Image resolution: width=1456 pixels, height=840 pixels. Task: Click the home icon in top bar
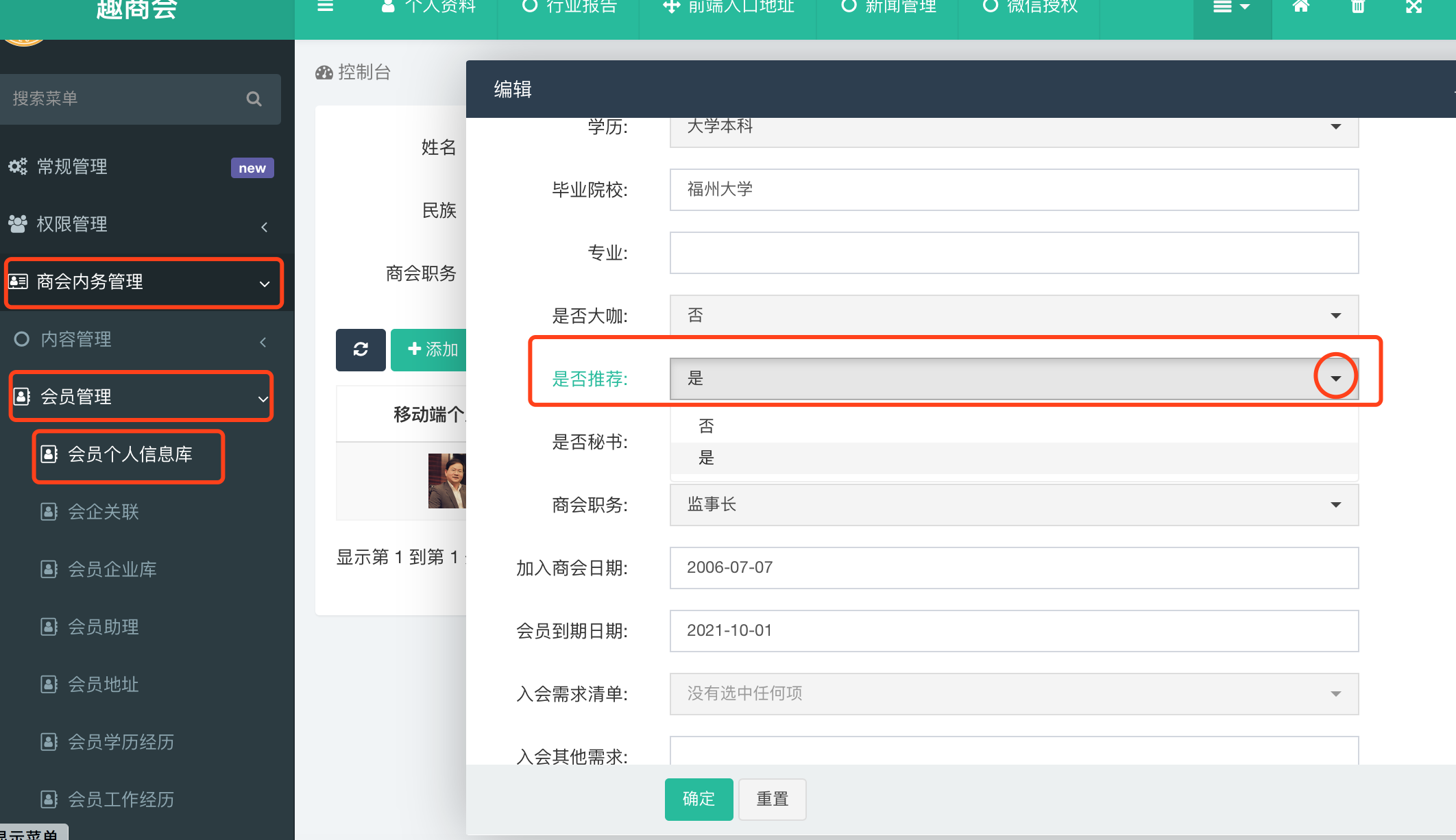(1300, 7)
